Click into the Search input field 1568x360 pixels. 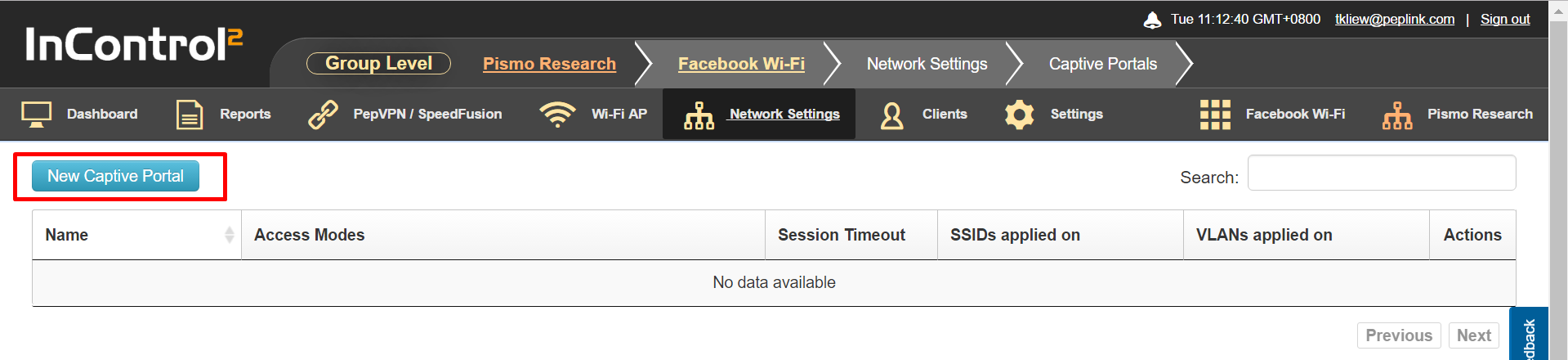(x=1382, y=173)
